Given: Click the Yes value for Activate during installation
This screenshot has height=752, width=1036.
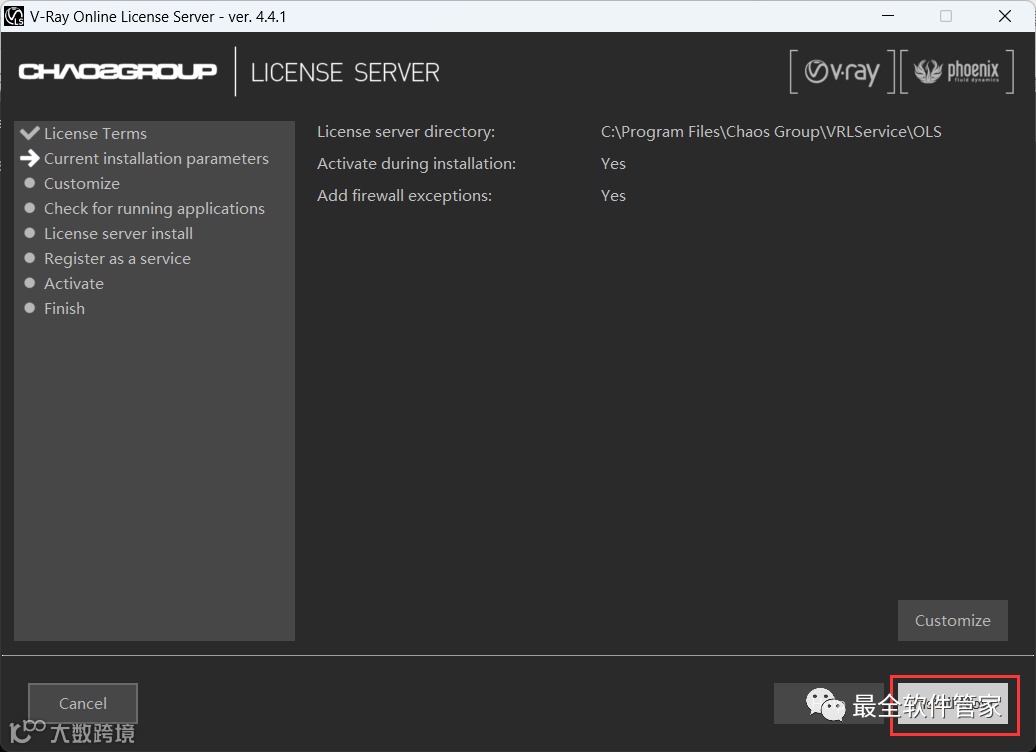Looking at the screenshot, I should point(613,163).
